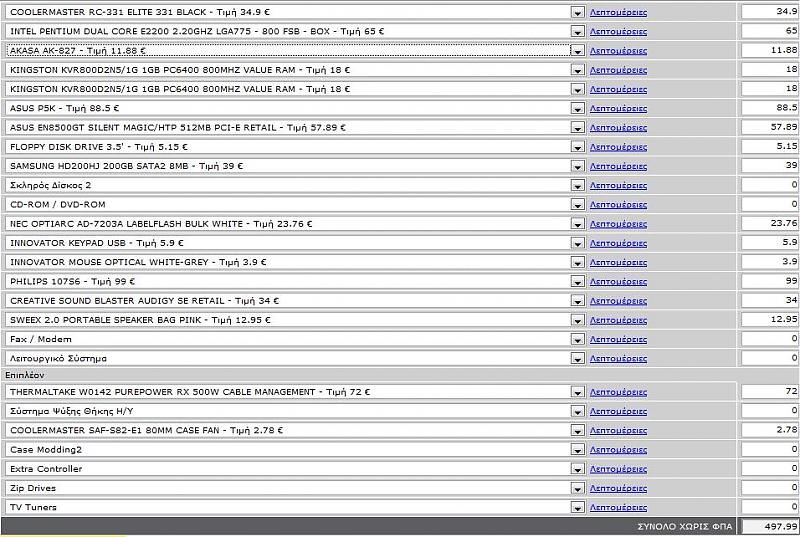Open the NEC OPTIARC AD-7203A dropdown
The width and height of the screenshot is (800, 537).
pyautogui.click(x=577, y=224)
